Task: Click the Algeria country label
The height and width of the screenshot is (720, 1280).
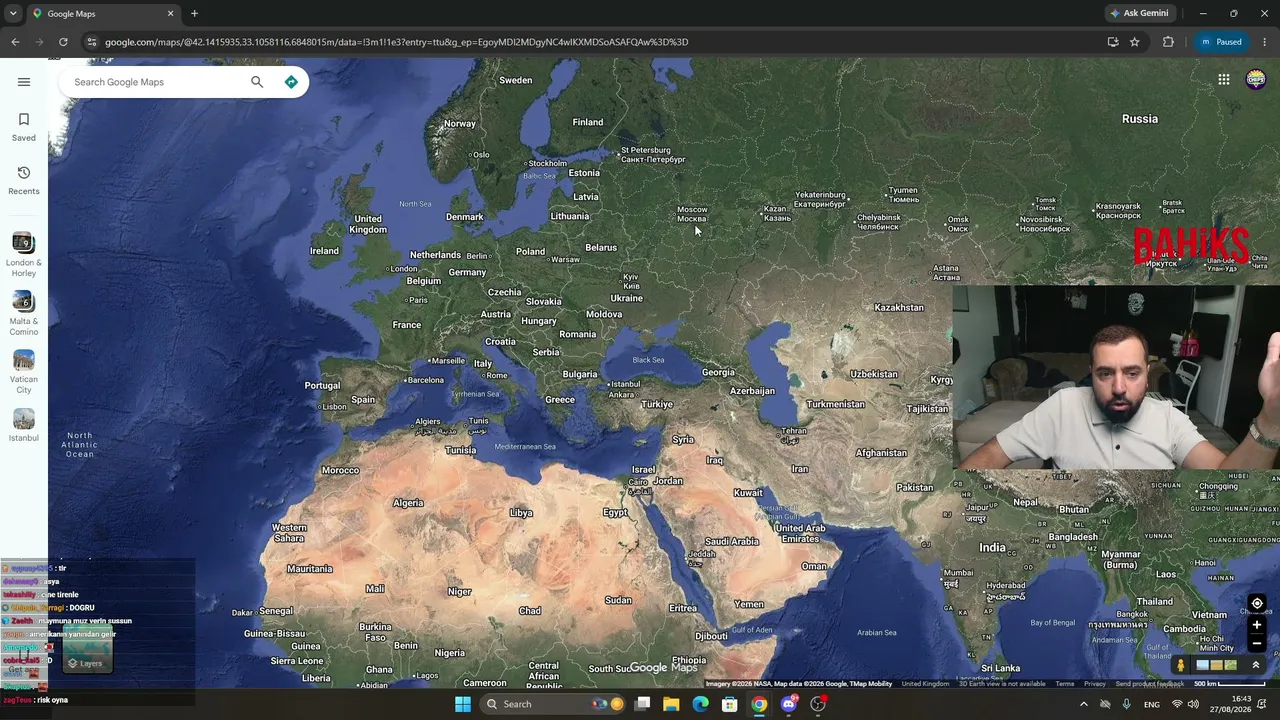Action: click(x=408, y=503)
